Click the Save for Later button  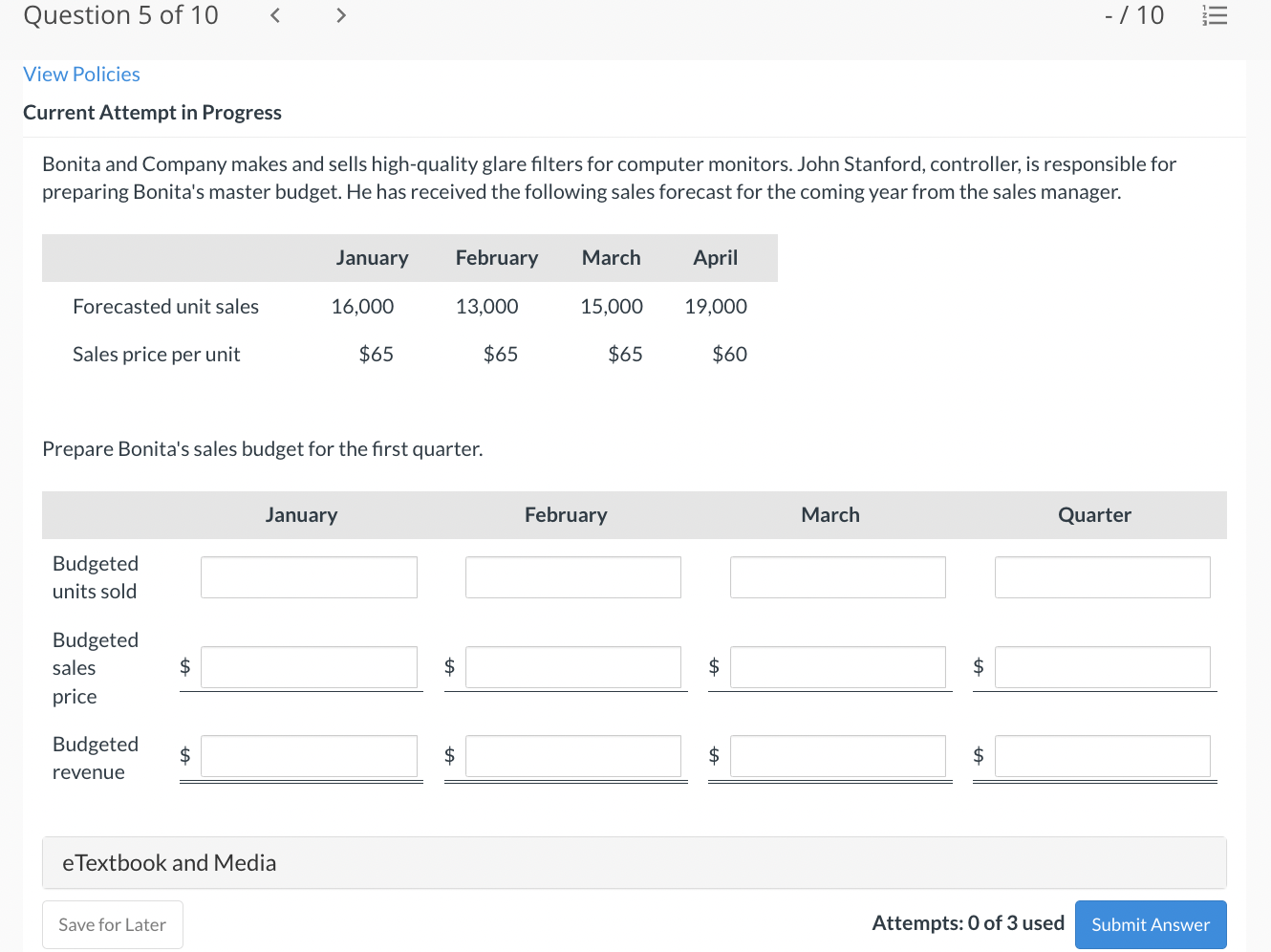tap(113, 925)
